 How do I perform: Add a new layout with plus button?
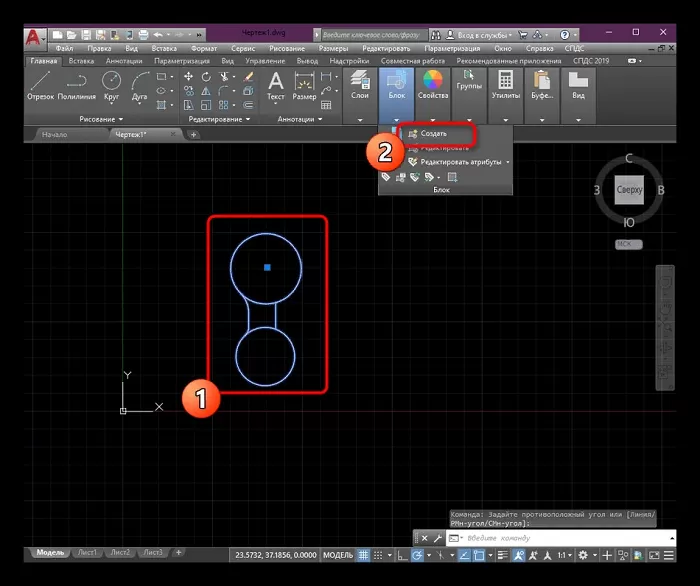(179, 553)
